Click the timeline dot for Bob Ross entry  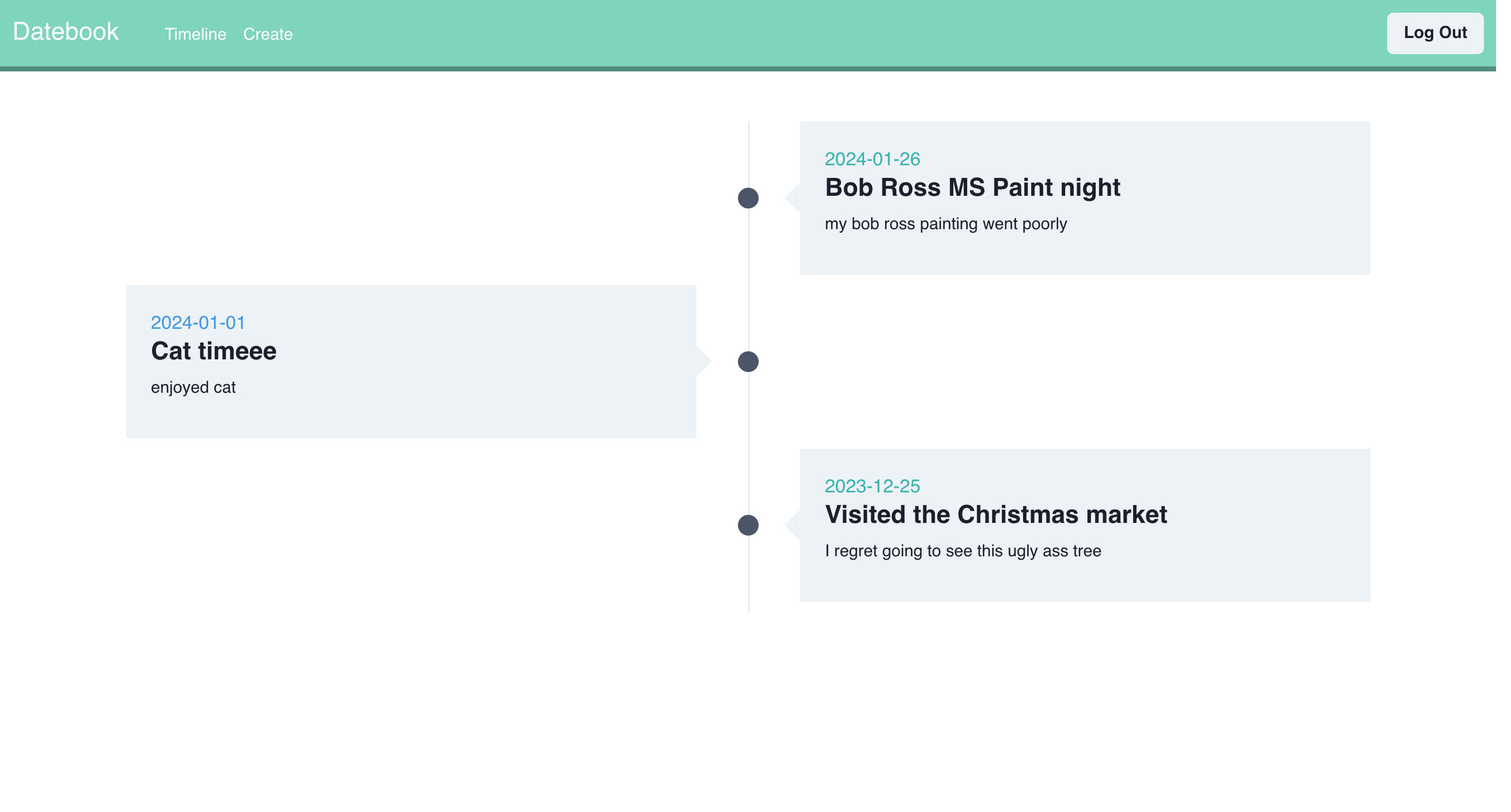tap(748, 198)
